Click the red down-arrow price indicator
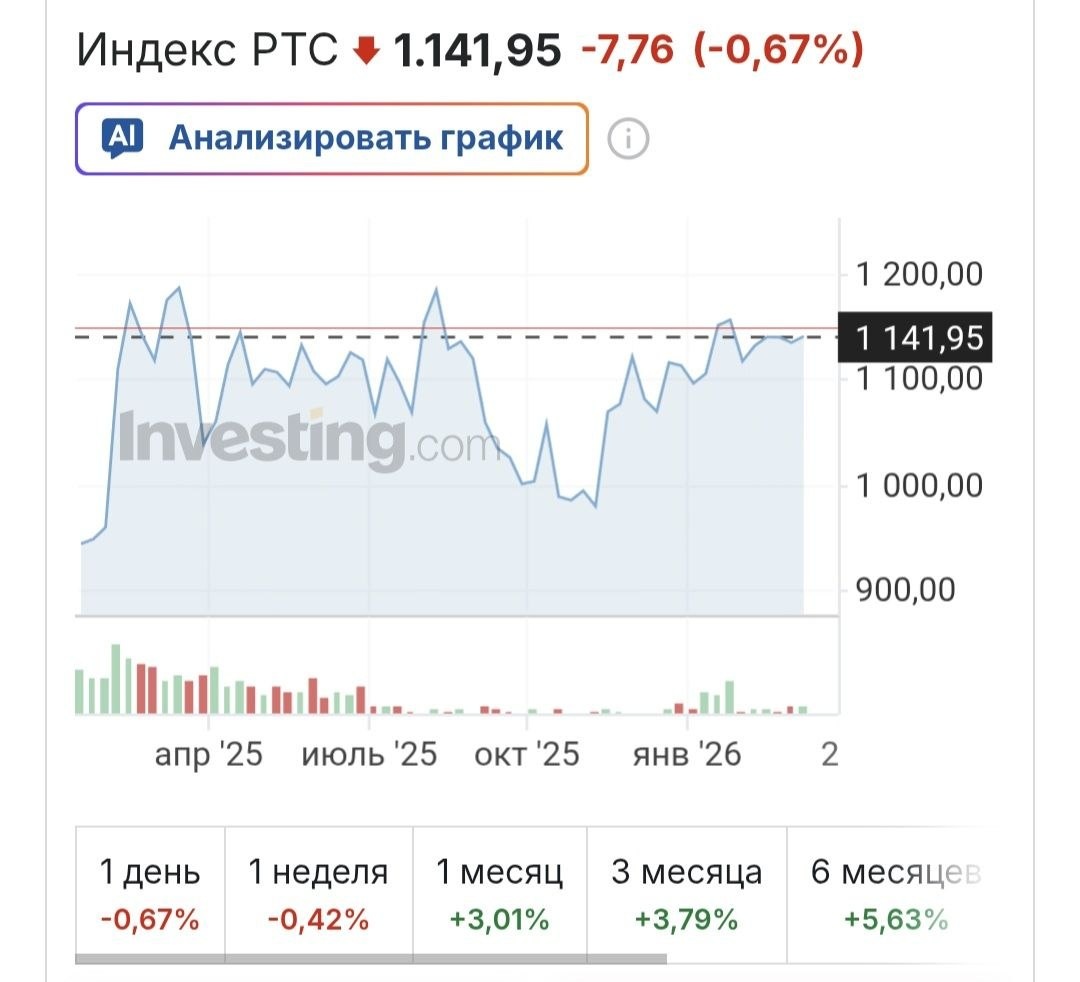This screenshot has height=982, width=1080. coord(368,51)
